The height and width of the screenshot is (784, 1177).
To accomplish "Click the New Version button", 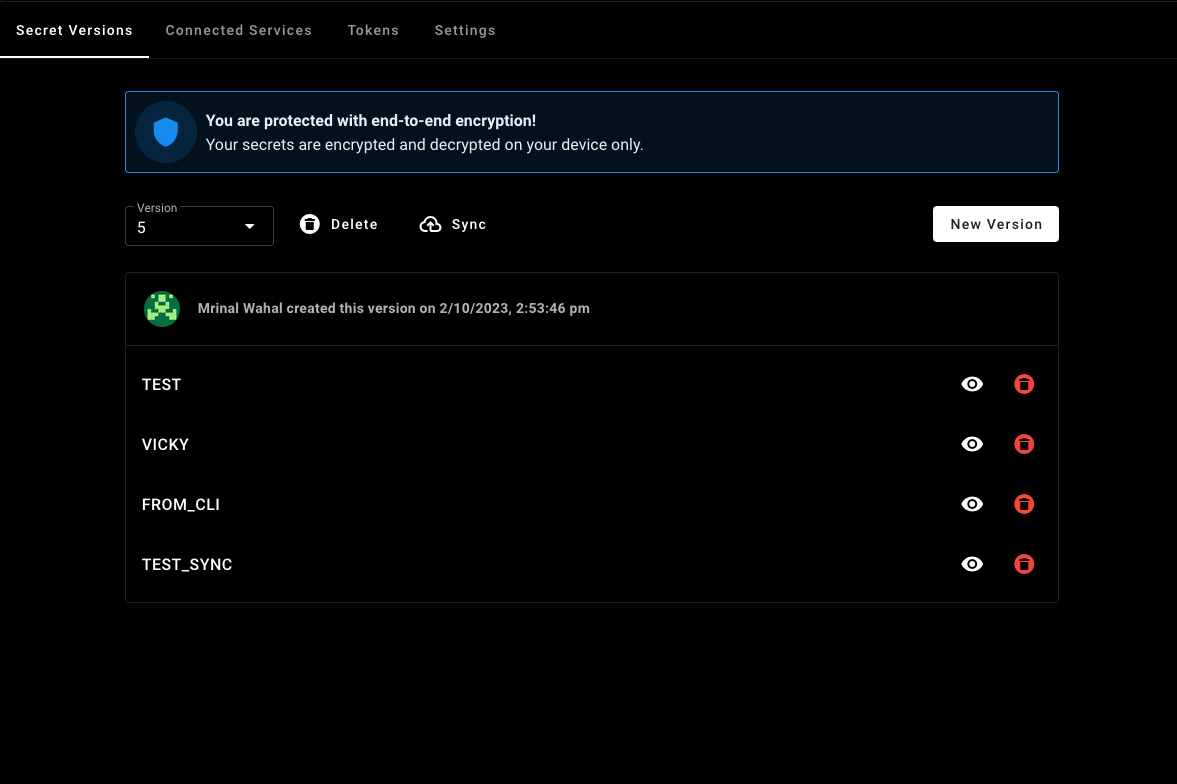I will pyautogui.click(x=995, y=224).
